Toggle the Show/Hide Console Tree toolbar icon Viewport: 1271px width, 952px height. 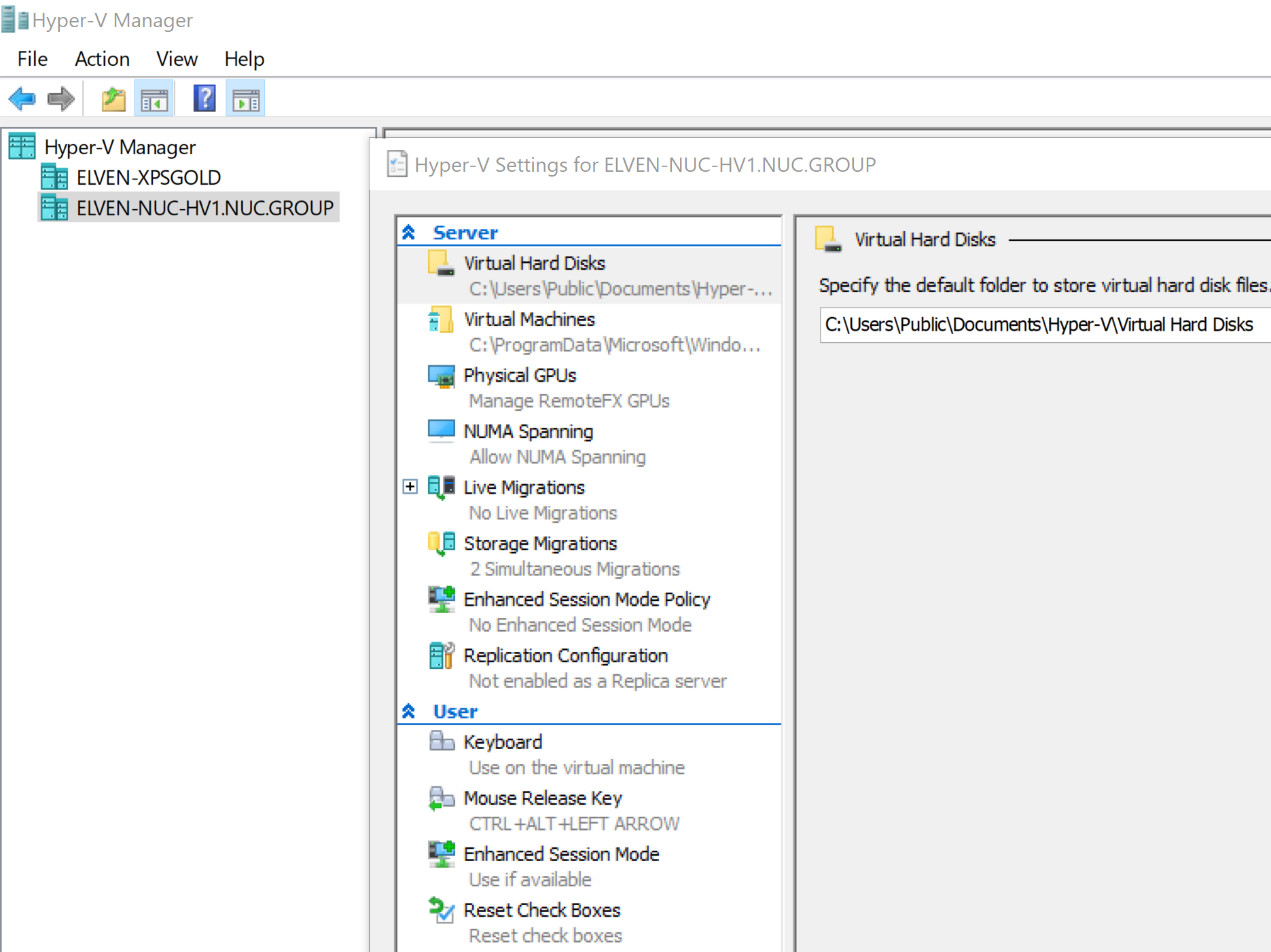click(x=154, y=99)
